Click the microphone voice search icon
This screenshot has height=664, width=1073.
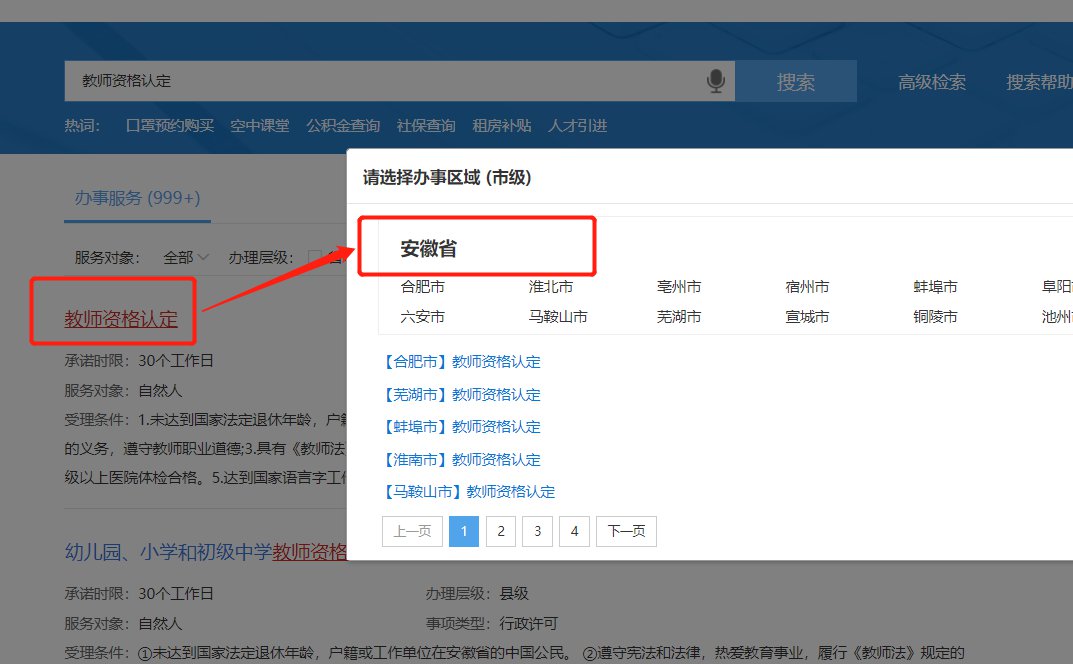click(715, 81)
